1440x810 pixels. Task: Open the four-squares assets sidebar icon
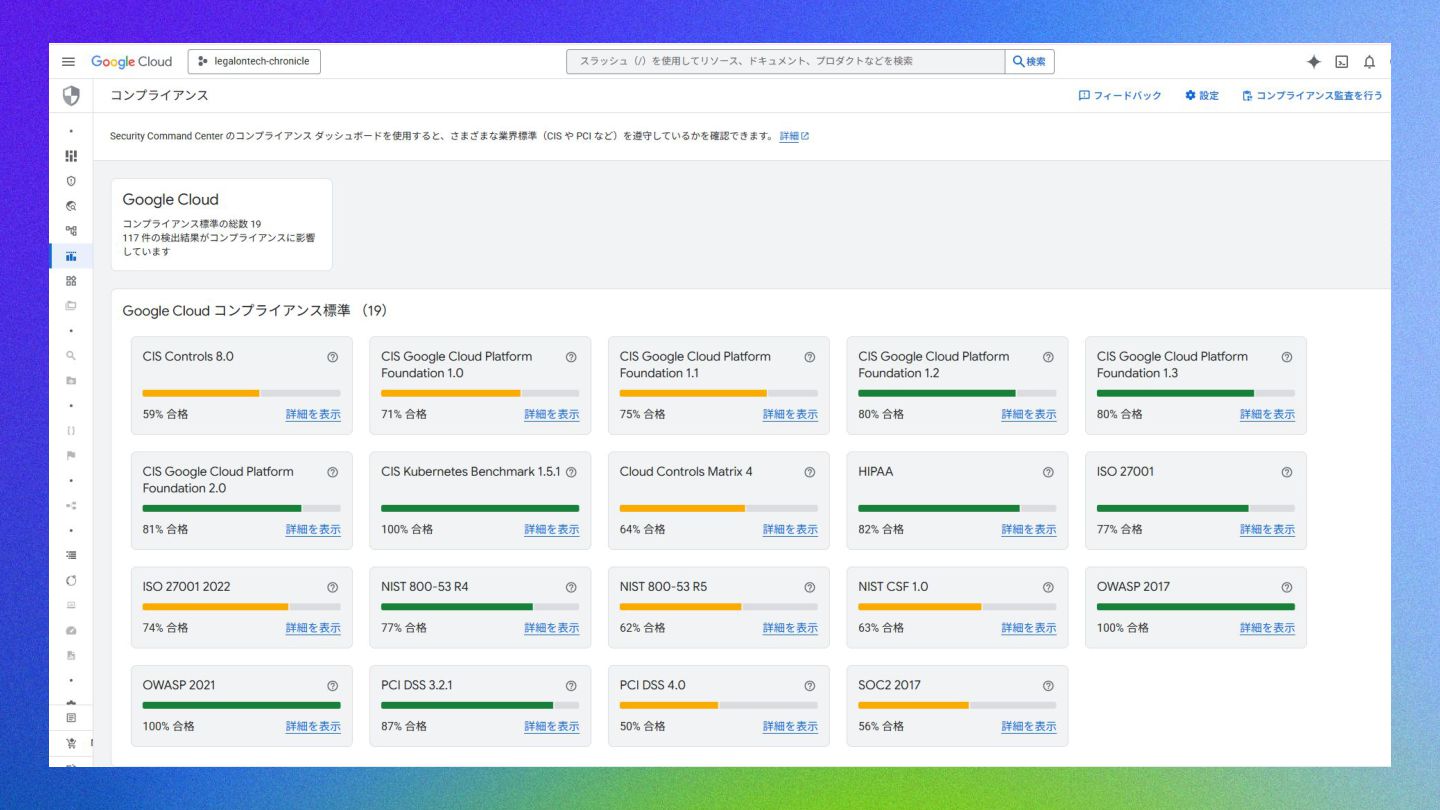[71, 281]
